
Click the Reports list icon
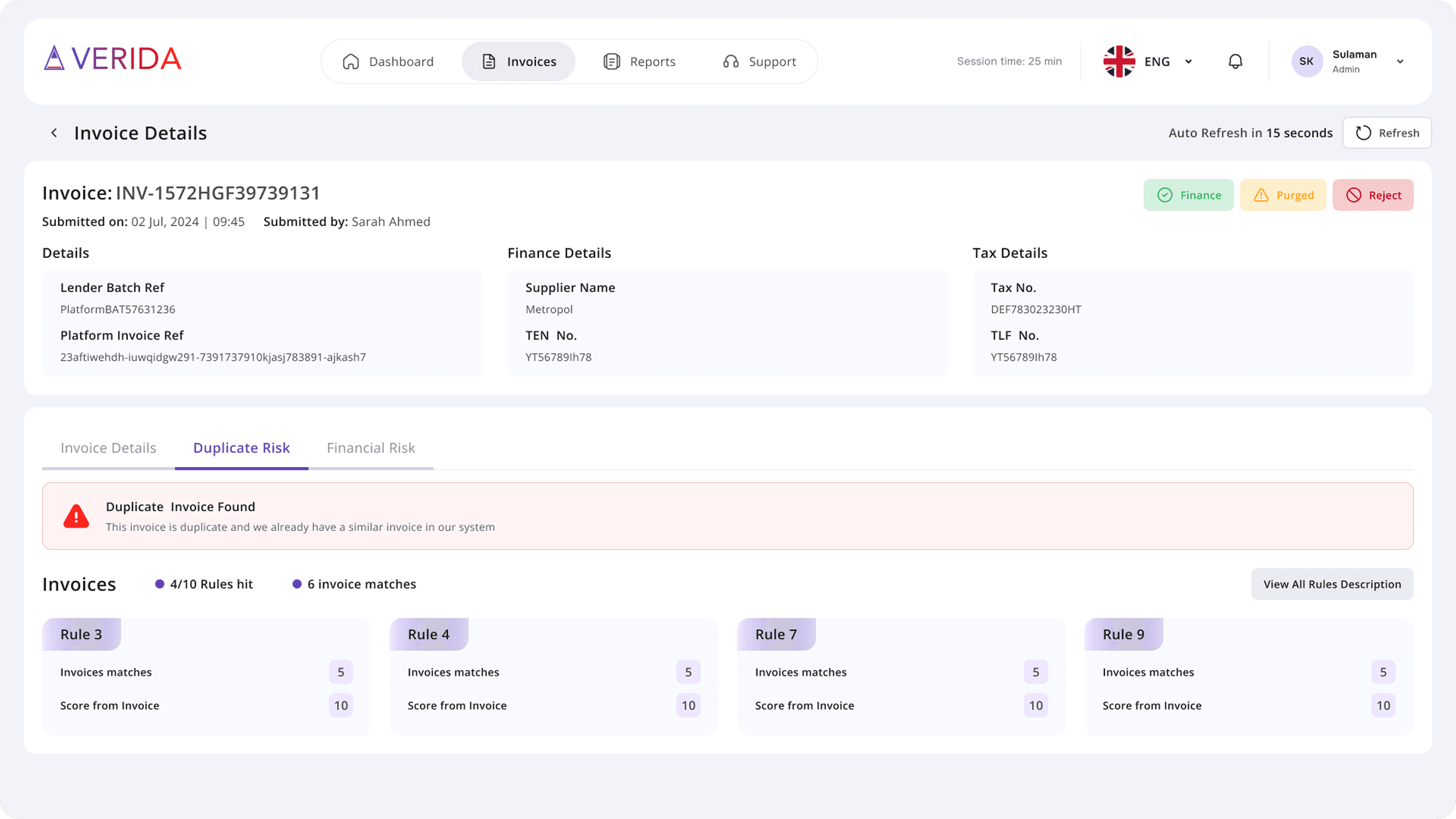pyautogui.click(x=612, y=62)
